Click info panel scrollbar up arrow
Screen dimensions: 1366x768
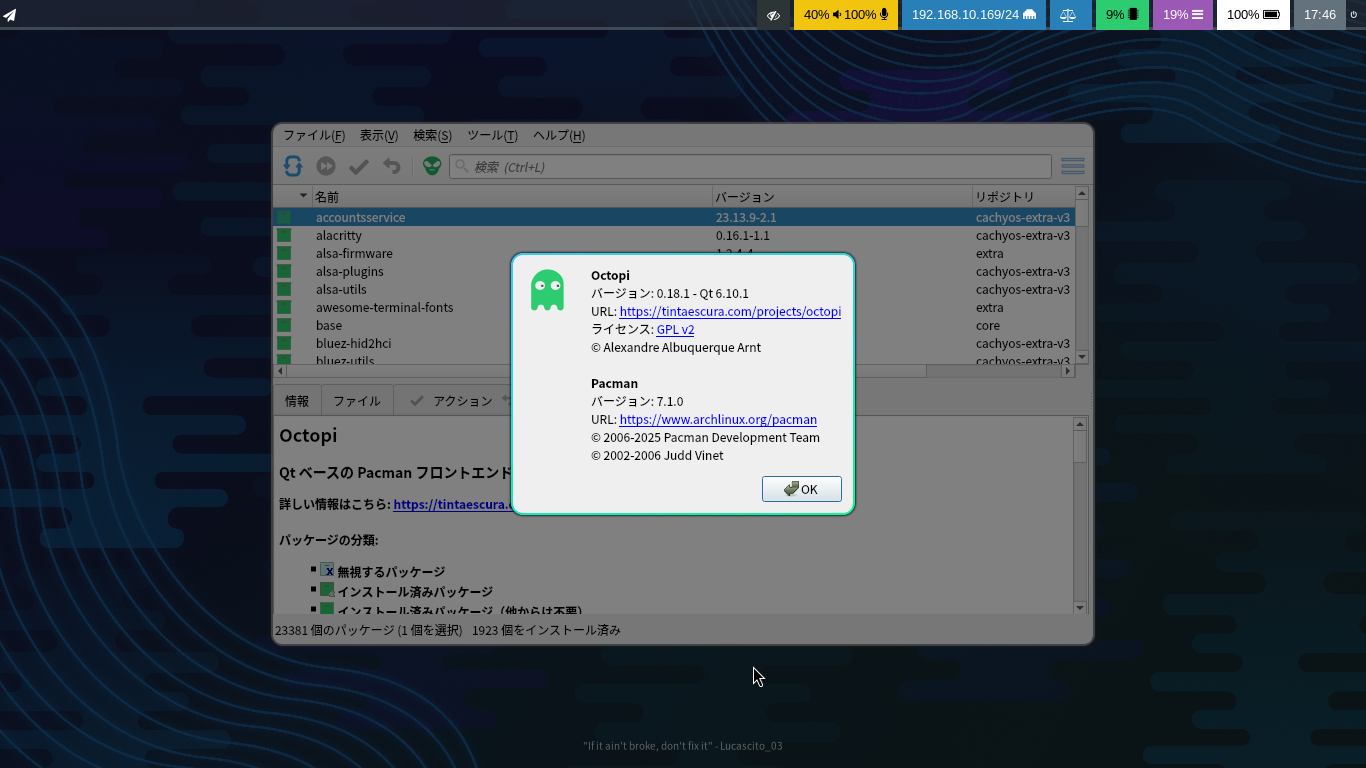(x=1079, y=424)
